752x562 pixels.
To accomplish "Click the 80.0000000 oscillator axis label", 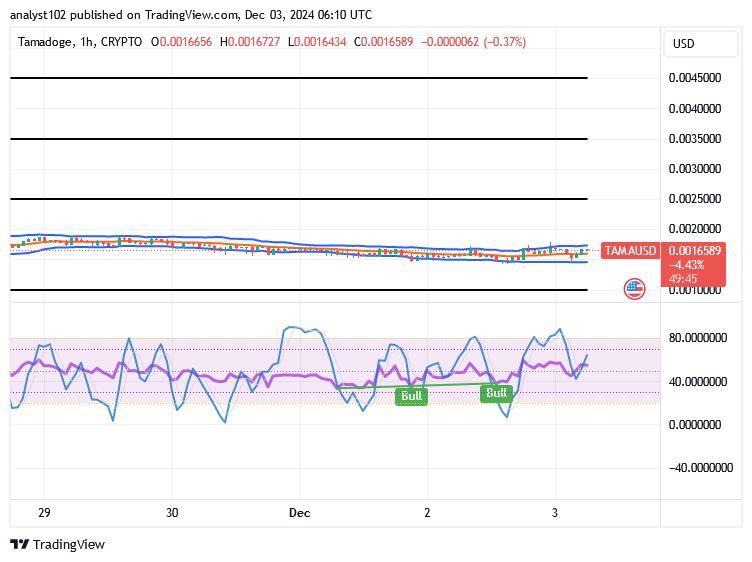I will pyautogui.click(x=698, y=338).
